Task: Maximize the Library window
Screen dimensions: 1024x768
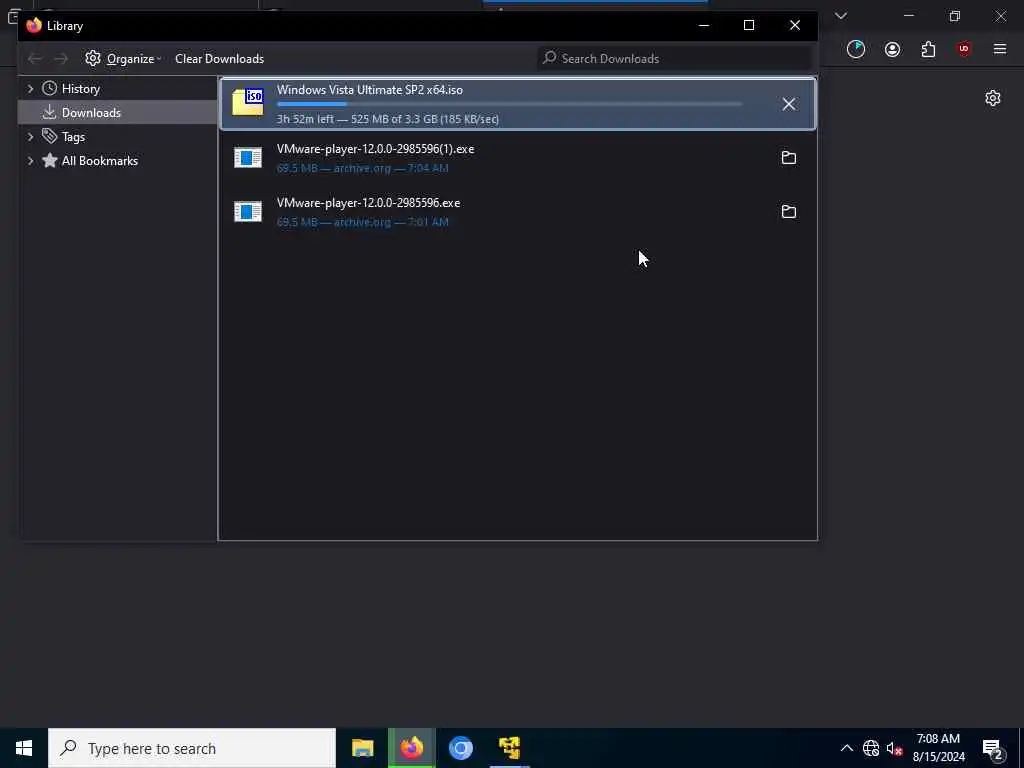Action: [x=749, y=25]
